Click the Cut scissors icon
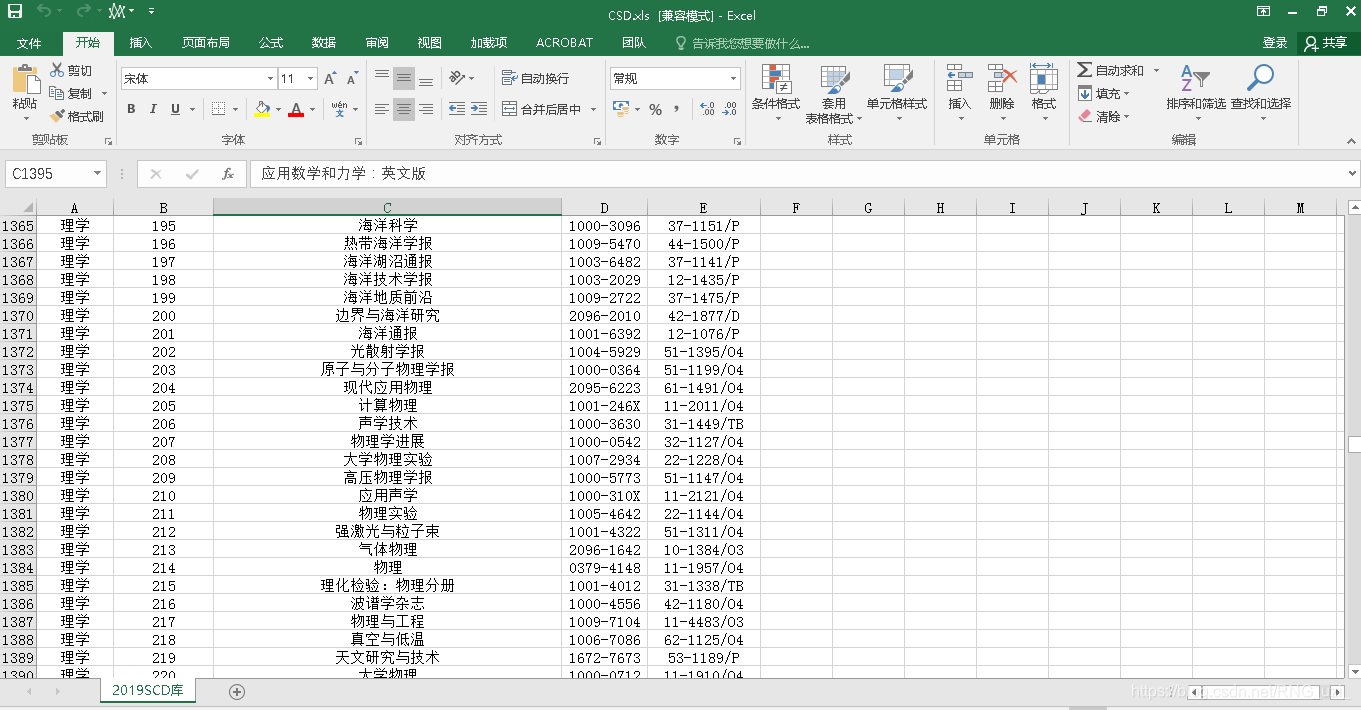 58,70
